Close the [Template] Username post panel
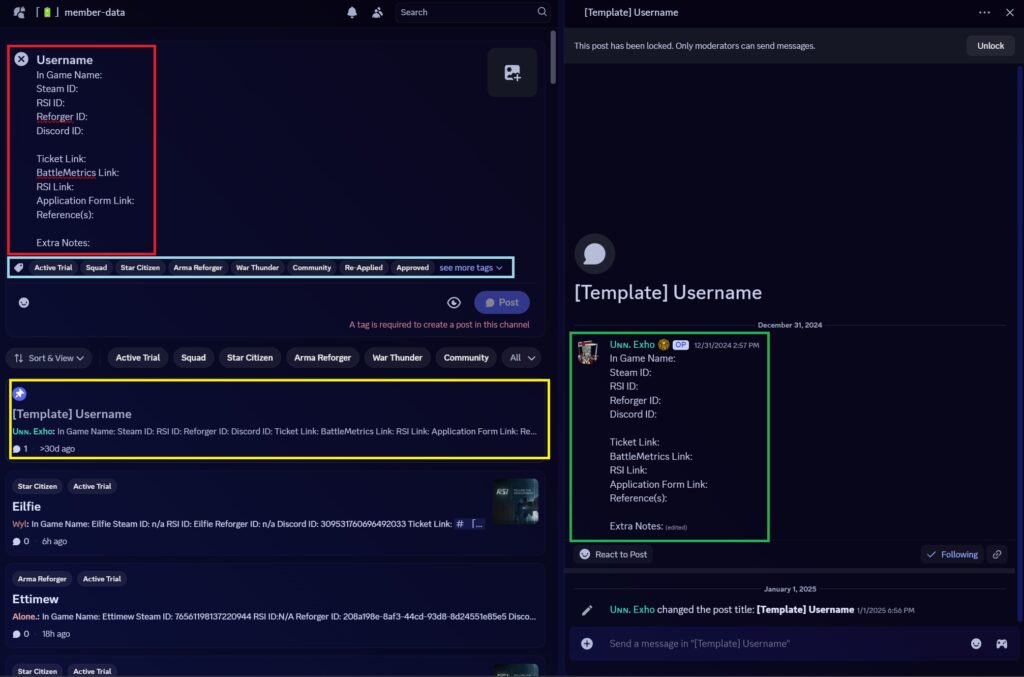This screenshot has height=677, width=1024. pos(1010,12)
